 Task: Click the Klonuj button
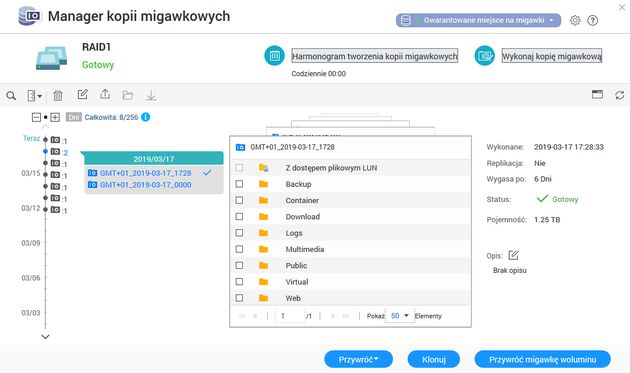click(434, 359)
